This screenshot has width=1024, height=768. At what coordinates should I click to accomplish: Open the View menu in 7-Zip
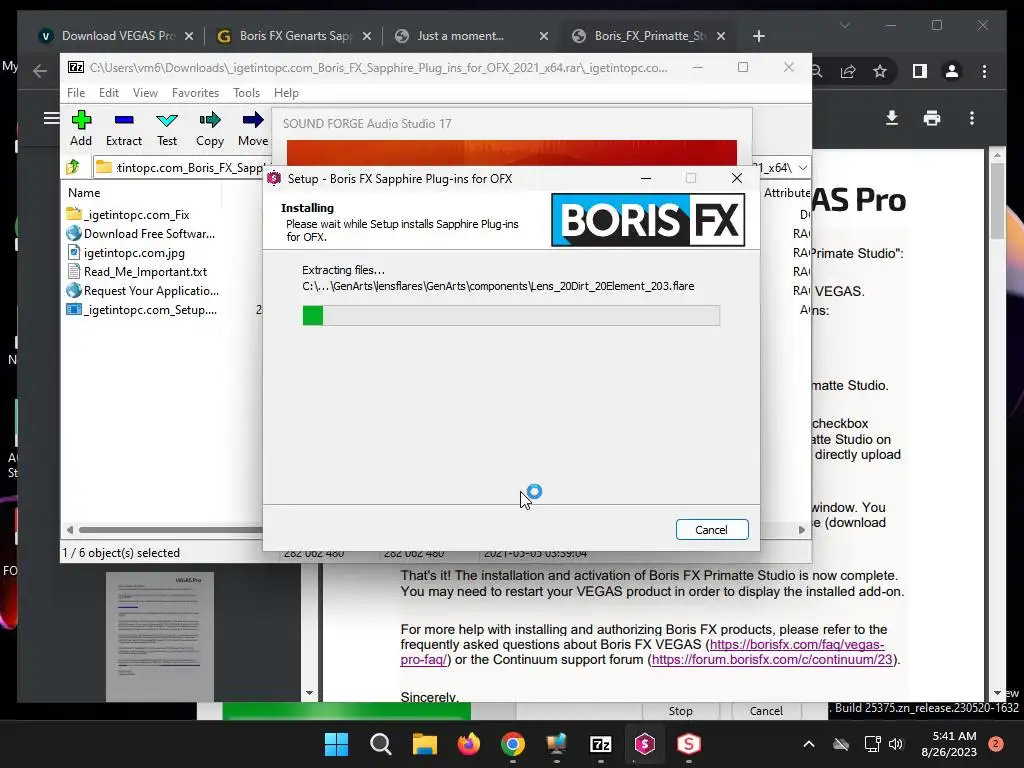(145, 93)
